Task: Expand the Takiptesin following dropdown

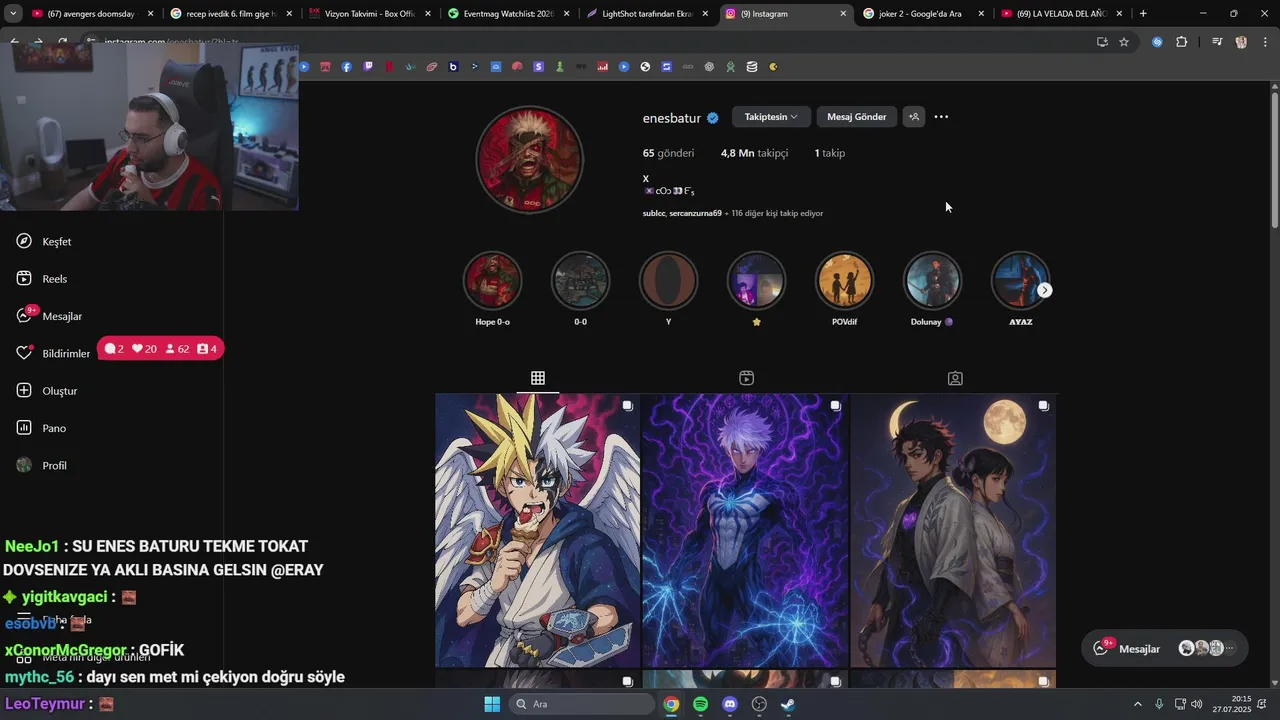Action: click(x=771, y=117)
